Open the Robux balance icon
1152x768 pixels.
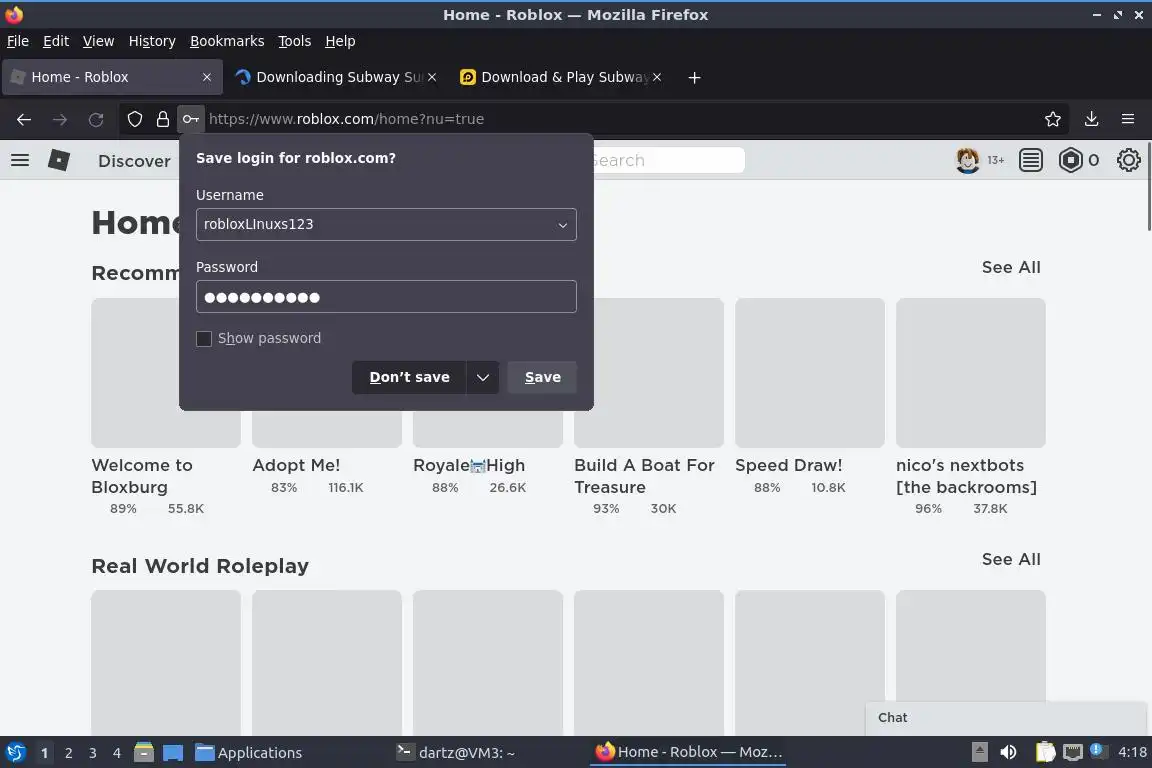click(1070, 160)
